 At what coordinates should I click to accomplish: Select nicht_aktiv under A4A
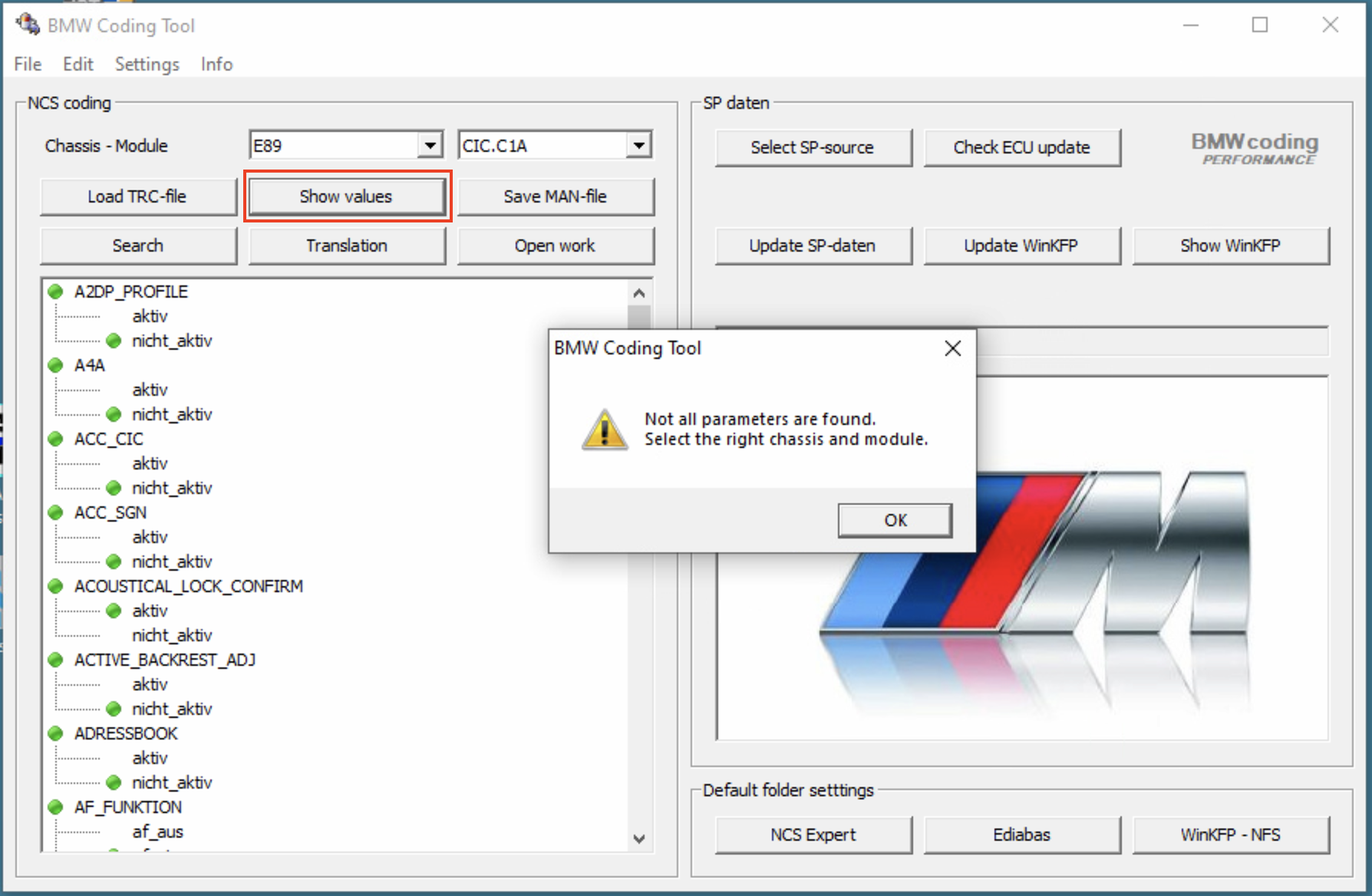(172, 414)
